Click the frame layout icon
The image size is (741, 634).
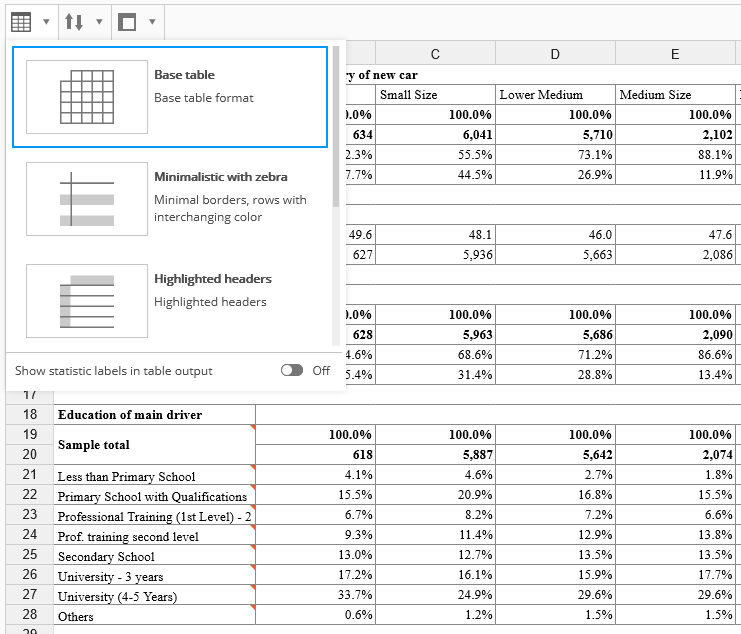pyautogui.click(x=127, y=22)
